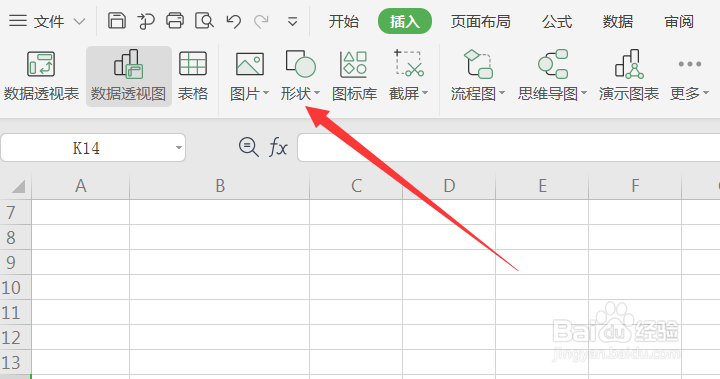The height and width of the screenshot is (379, 720).
Task: Select row 7 header
Action: coord(16,212)
